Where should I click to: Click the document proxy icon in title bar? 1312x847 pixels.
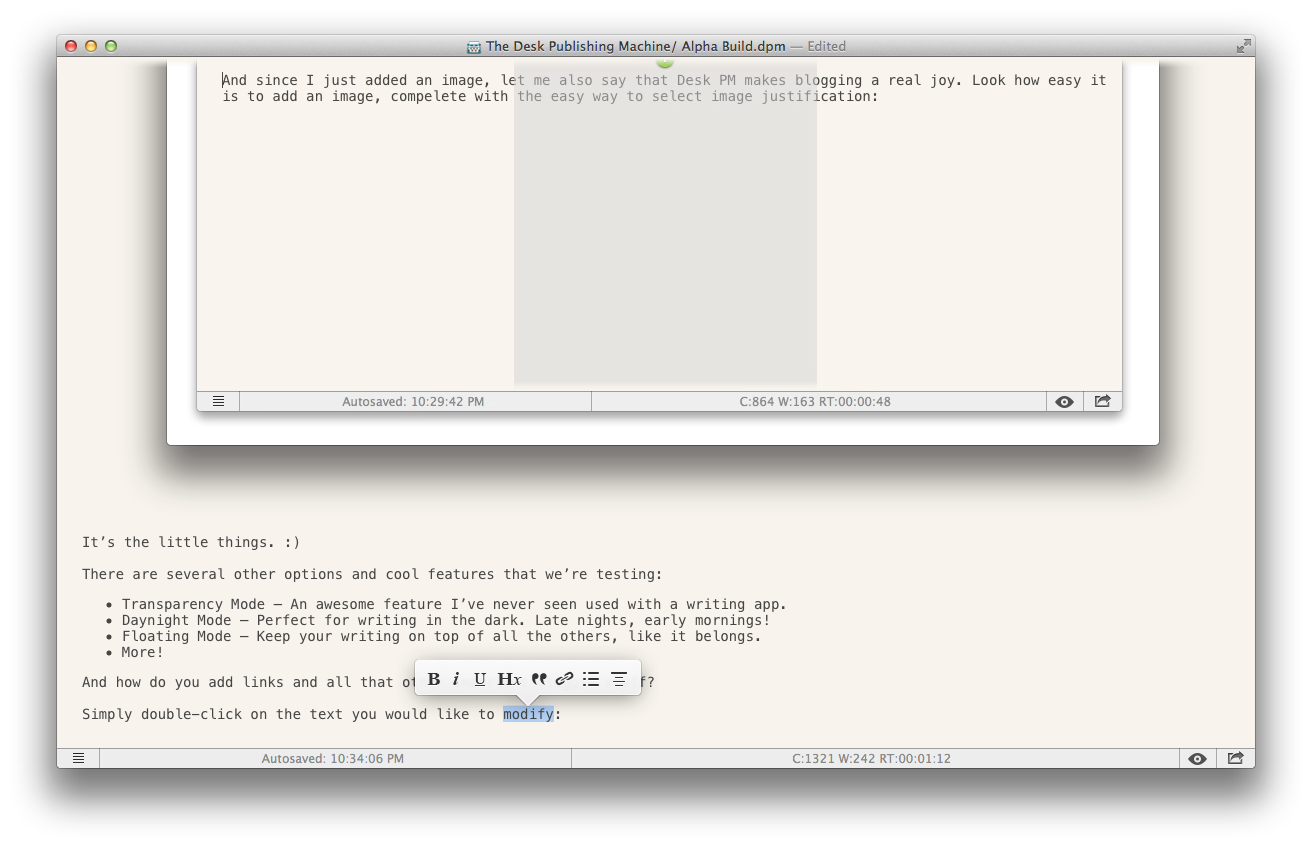(x=474, y=46)
